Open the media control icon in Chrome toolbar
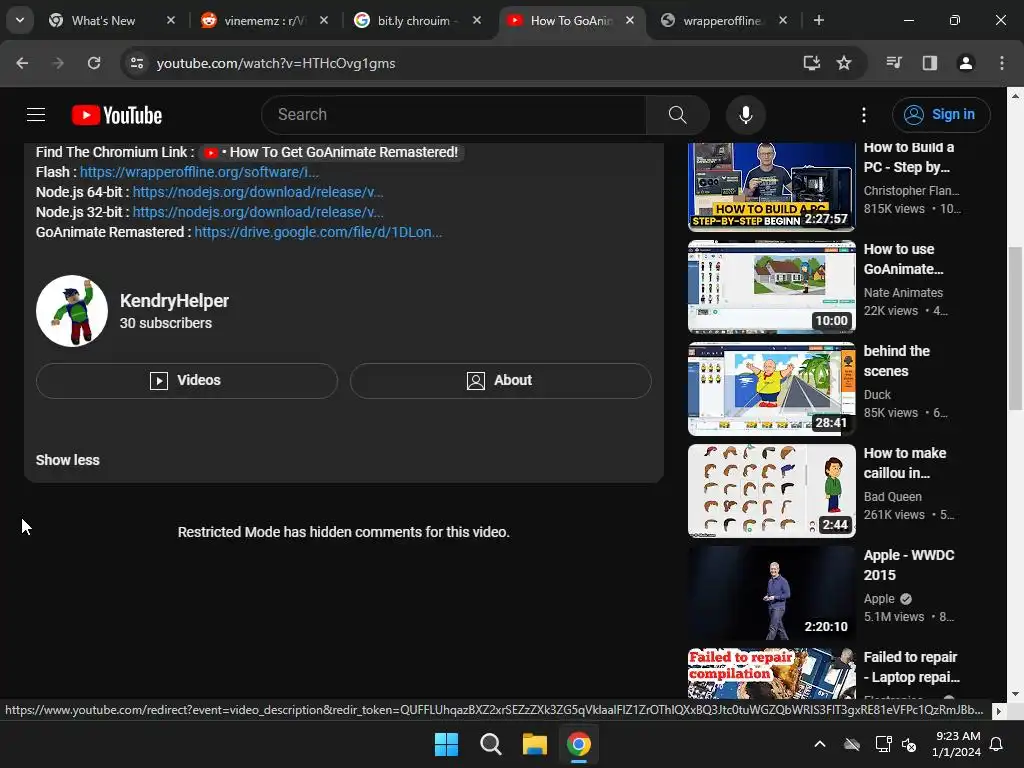 [x=894, y=63]
